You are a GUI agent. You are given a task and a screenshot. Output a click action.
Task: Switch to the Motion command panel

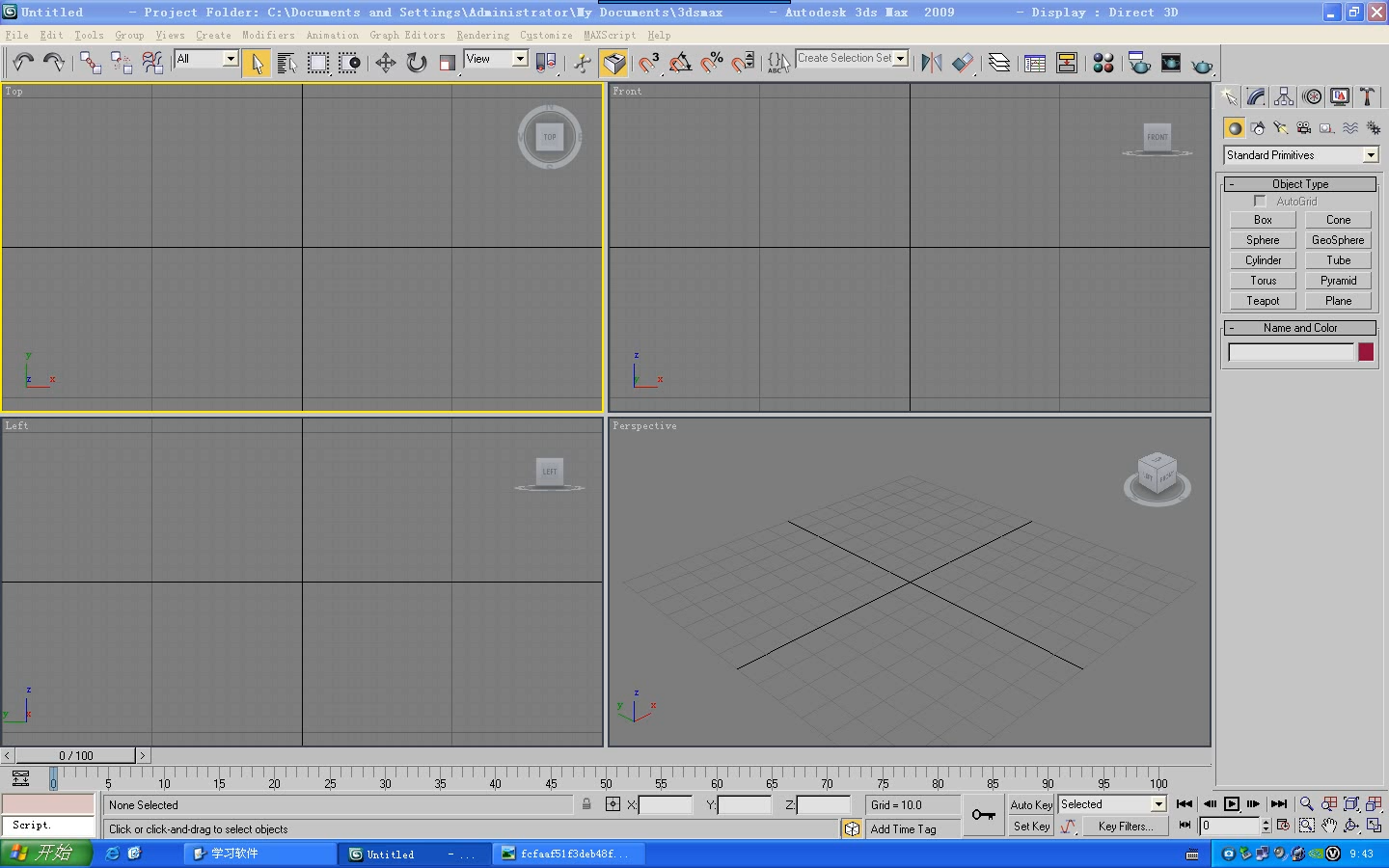pos(1312,96)
